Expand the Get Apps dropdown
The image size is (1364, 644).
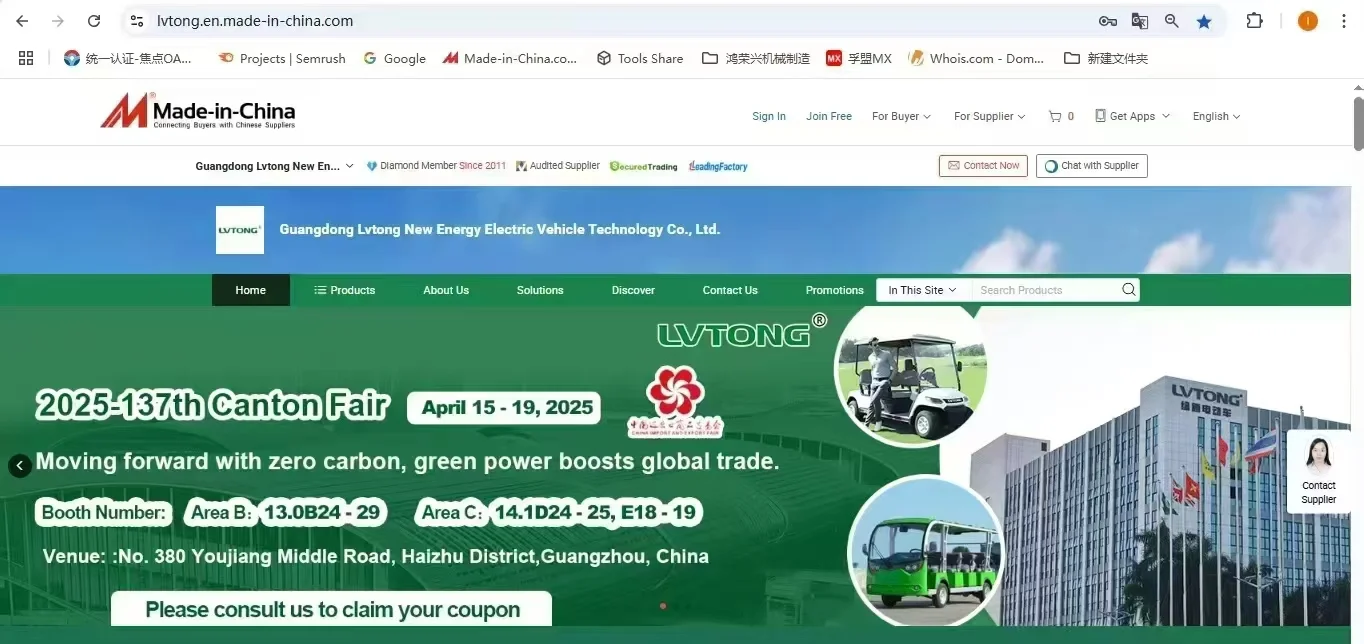(x=1132, y=116)
